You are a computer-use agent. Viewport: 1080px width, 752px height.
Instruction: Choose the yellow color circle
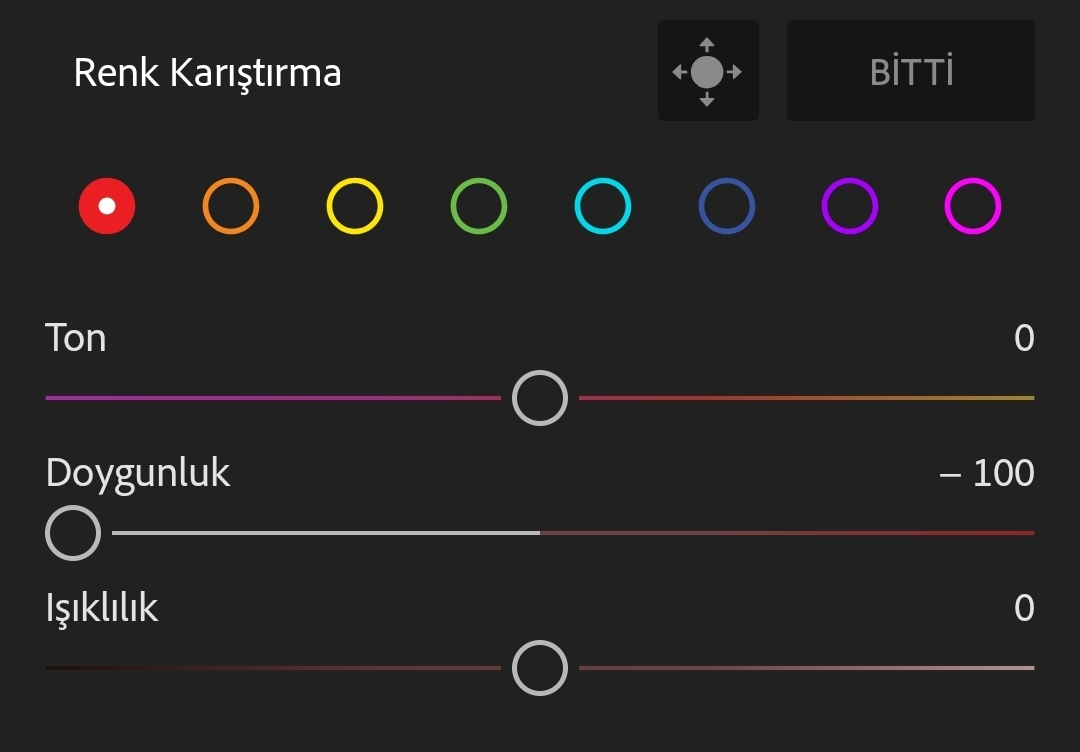coord(355,206)
